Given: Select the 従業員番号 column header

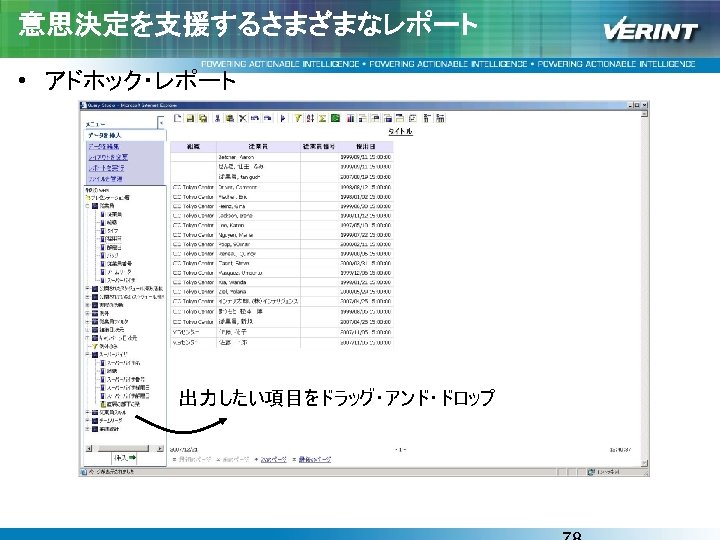Looking at the screenshot, I should click(x=319, y=146).
